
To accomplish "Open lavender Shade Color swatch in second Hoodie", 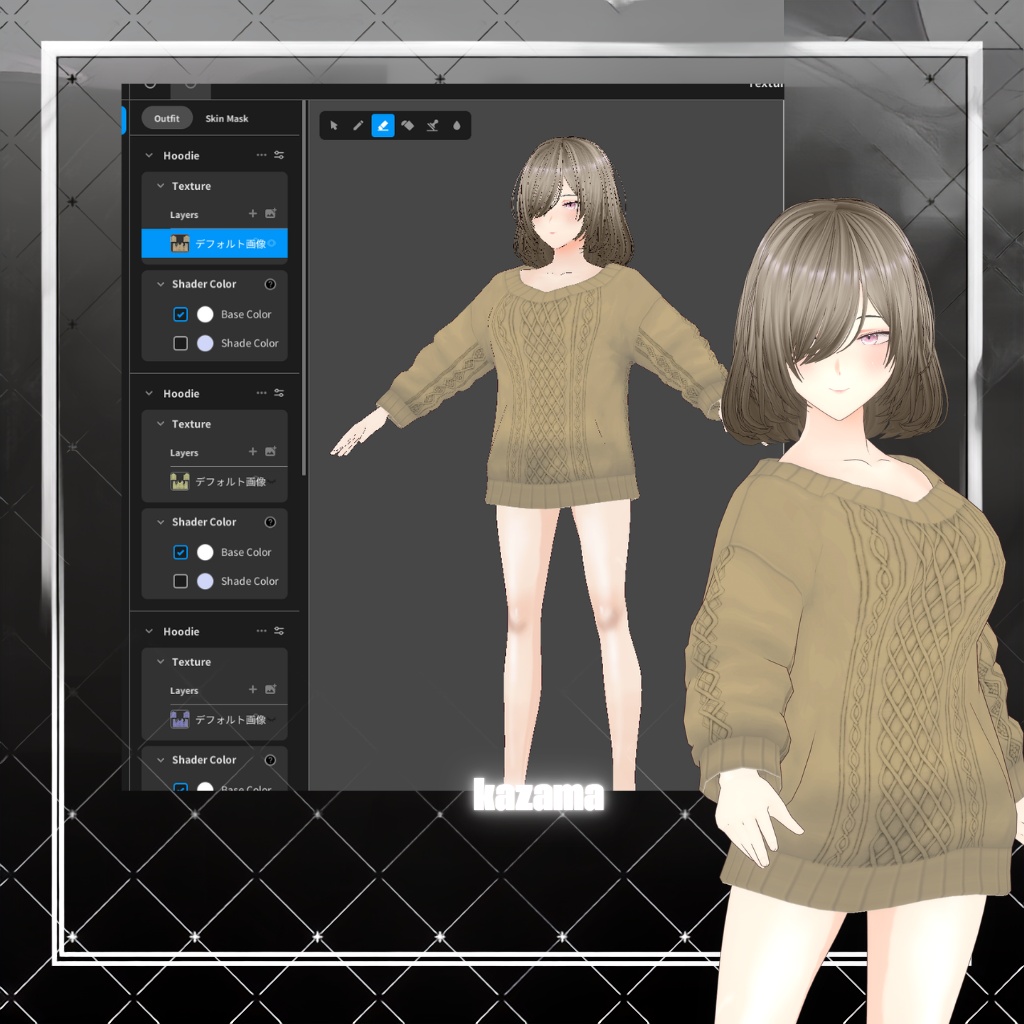I will [x=205, y=581].
